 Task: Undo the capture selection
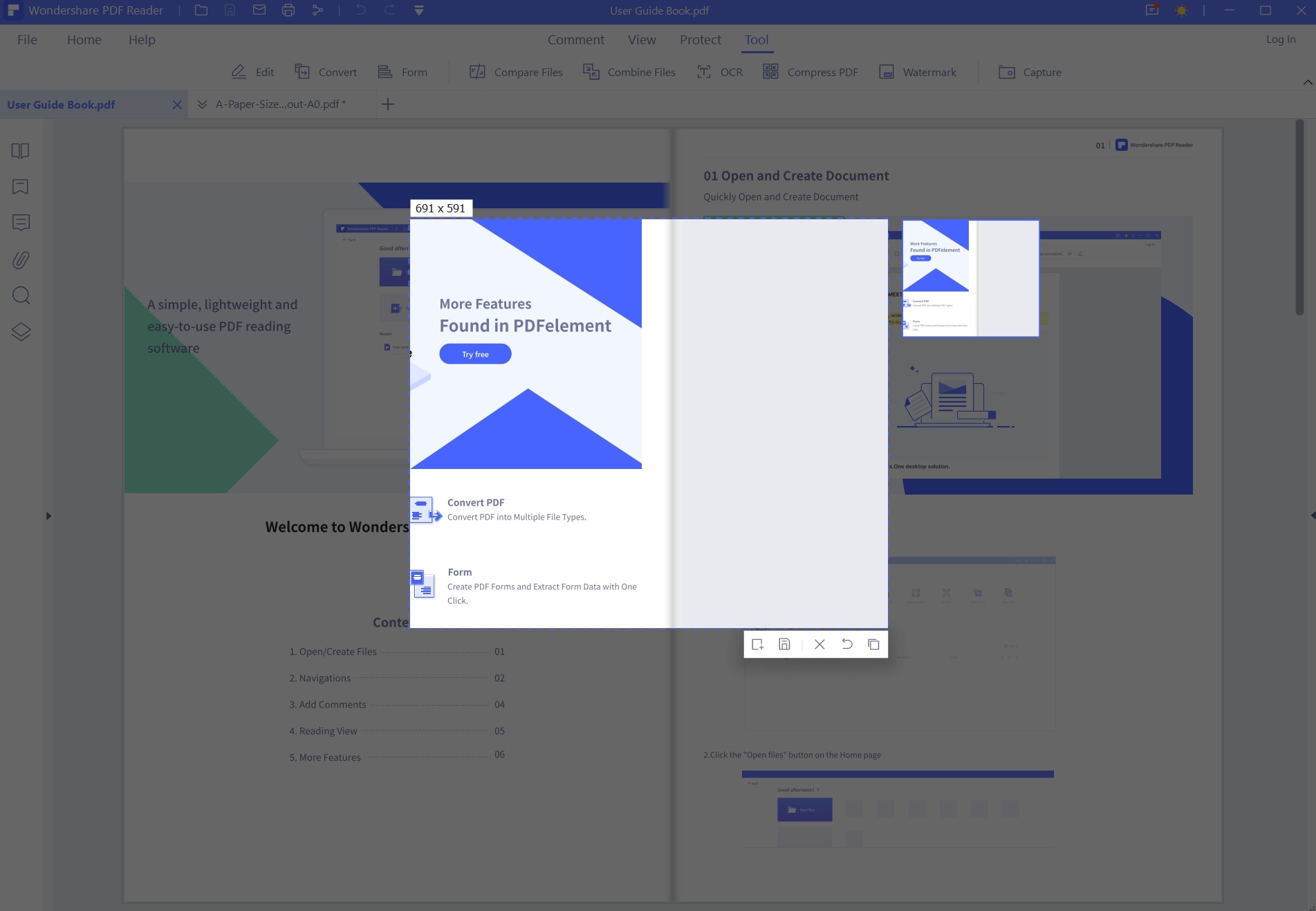coord(846,644)
